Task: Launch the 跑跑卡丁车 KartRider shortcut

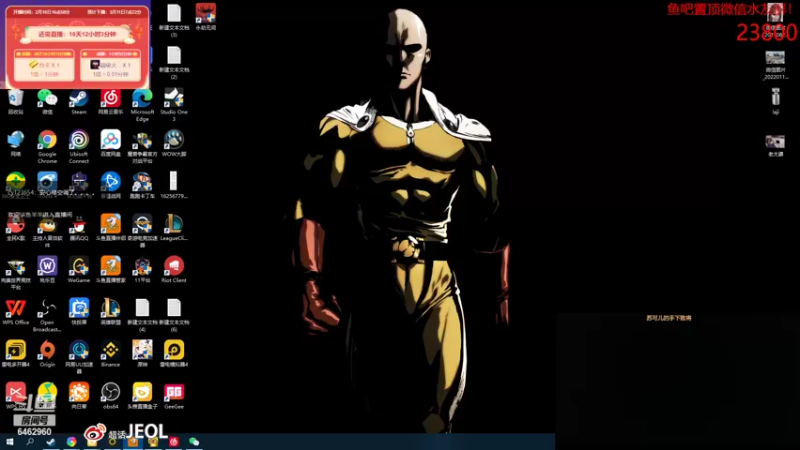Action: click(142, 185)
